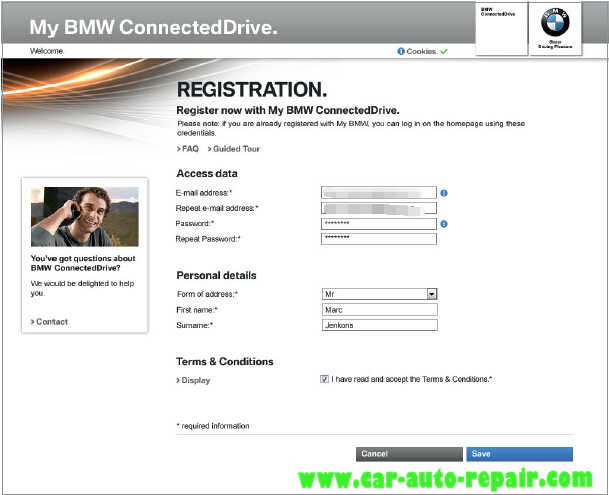Viewport: 609px width, 495px height.
Task: Click the green Cookies checkmark
Action: click(x=444, y=51)
